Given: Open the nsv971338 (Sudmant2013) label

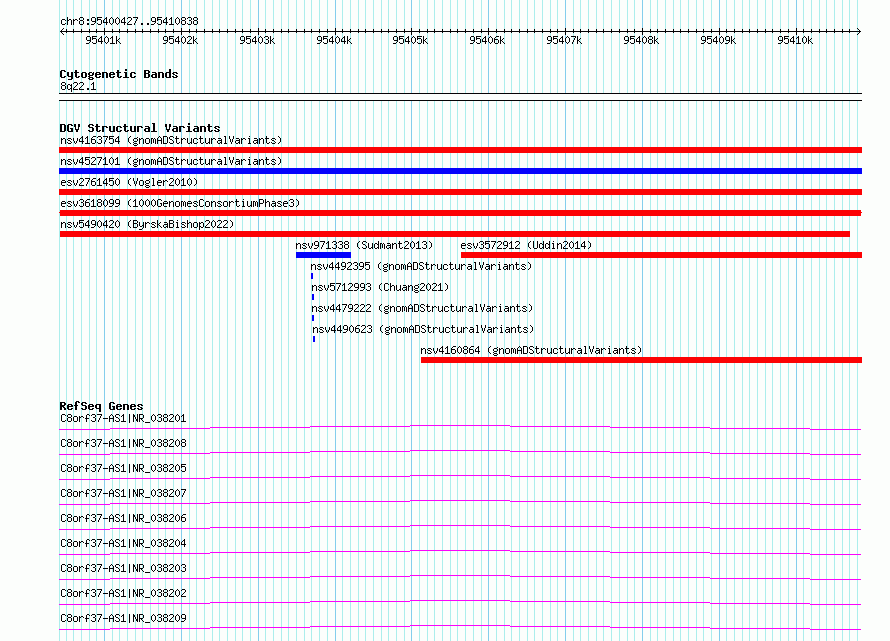Looking at the screenshot, I should click(x=364, y=245).
